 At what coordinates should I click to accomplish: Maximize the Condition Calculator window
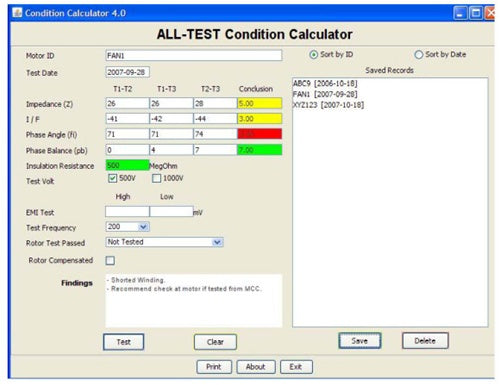pyautogui.click(x=476, y=13)
